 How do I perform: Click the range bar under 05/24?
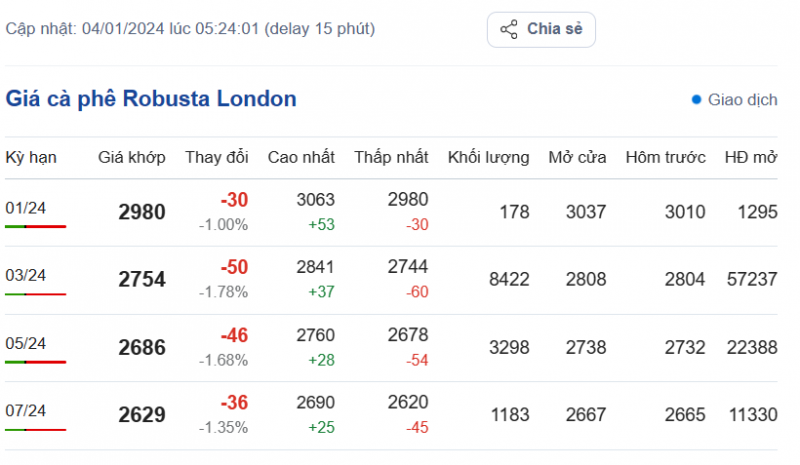35,362
